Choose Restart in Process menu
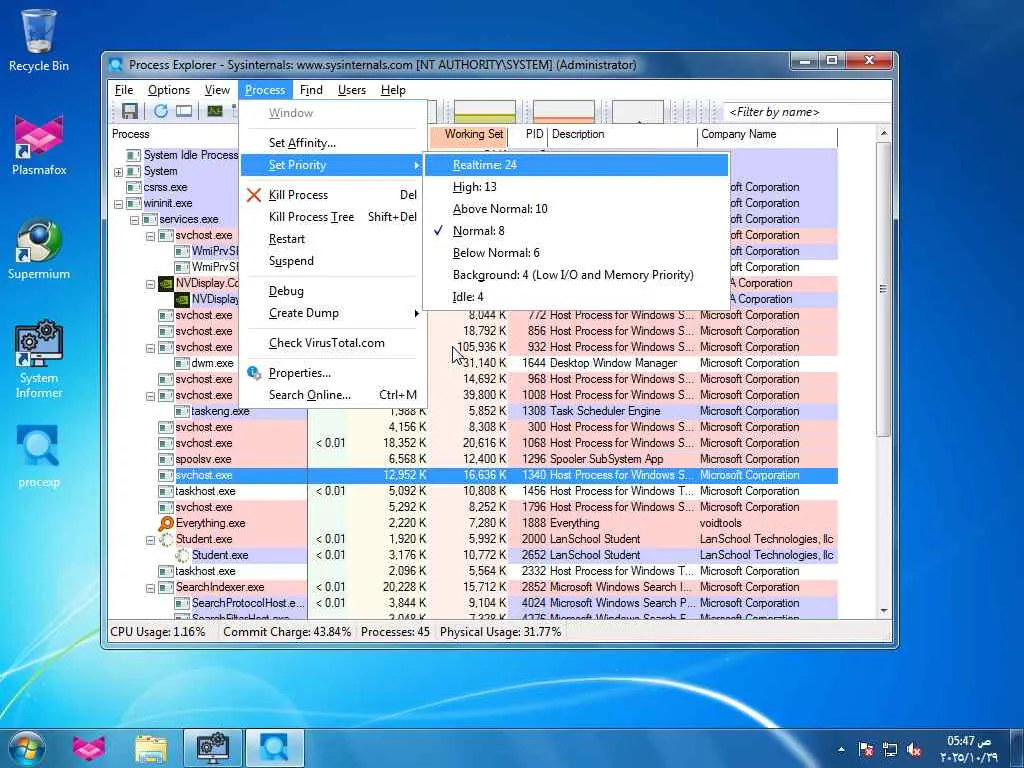This screenshot has width=1024, height=768. click(332, 239)
